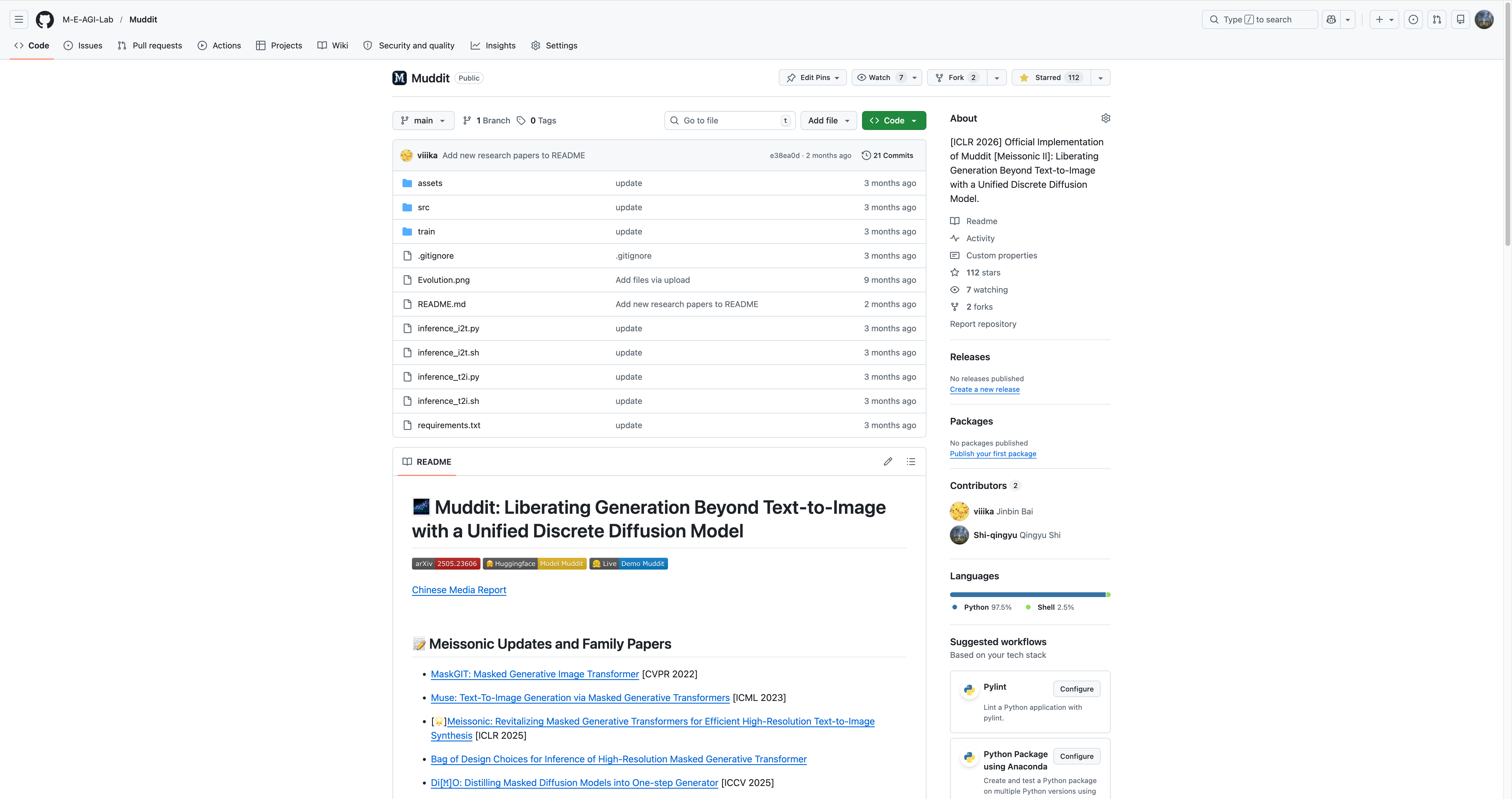
Task: Expand the main branch dropdown
Action: pos(423,120)
